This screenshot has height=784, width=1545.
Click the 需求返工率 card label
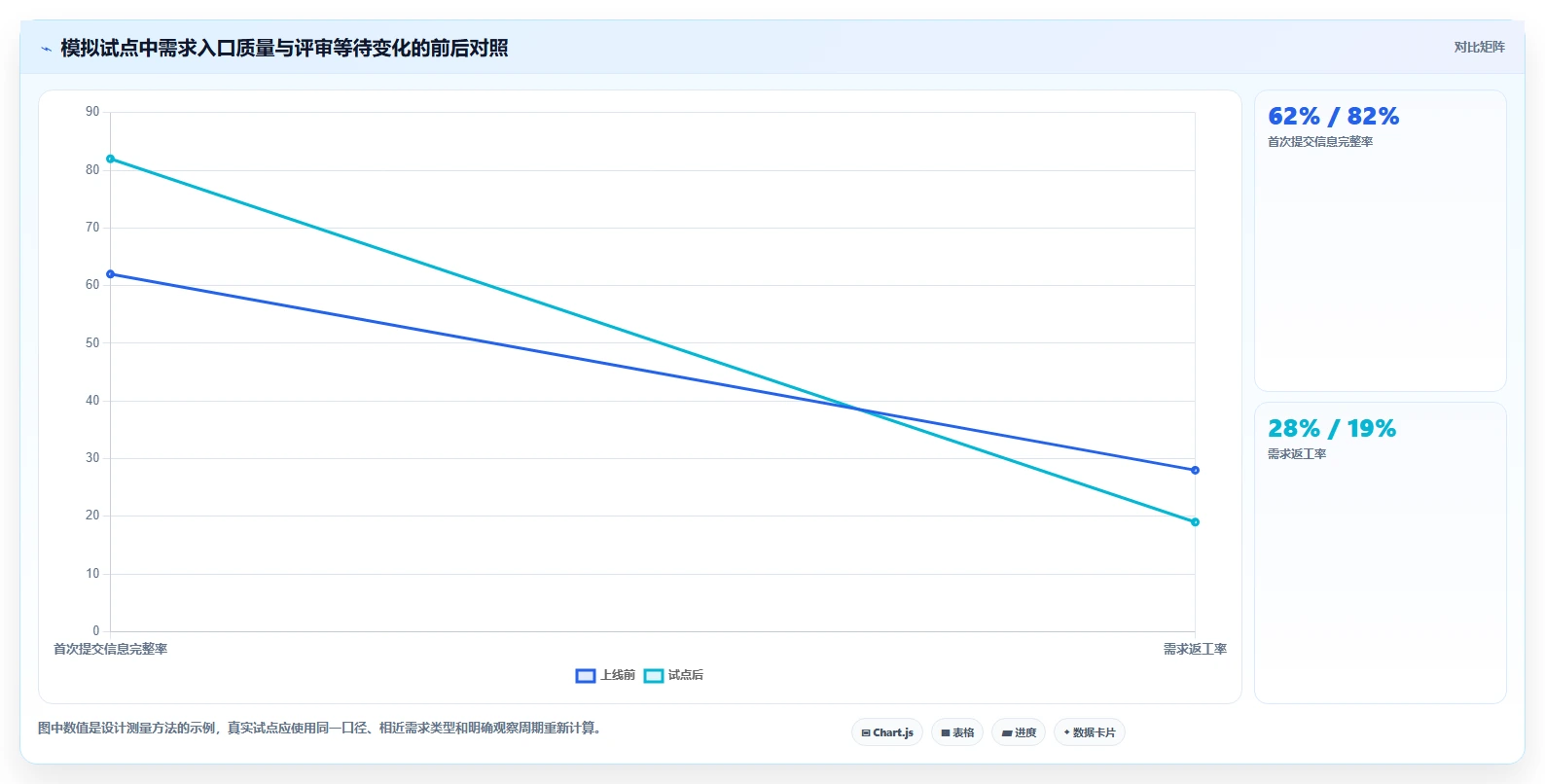tap(1297, 454)
